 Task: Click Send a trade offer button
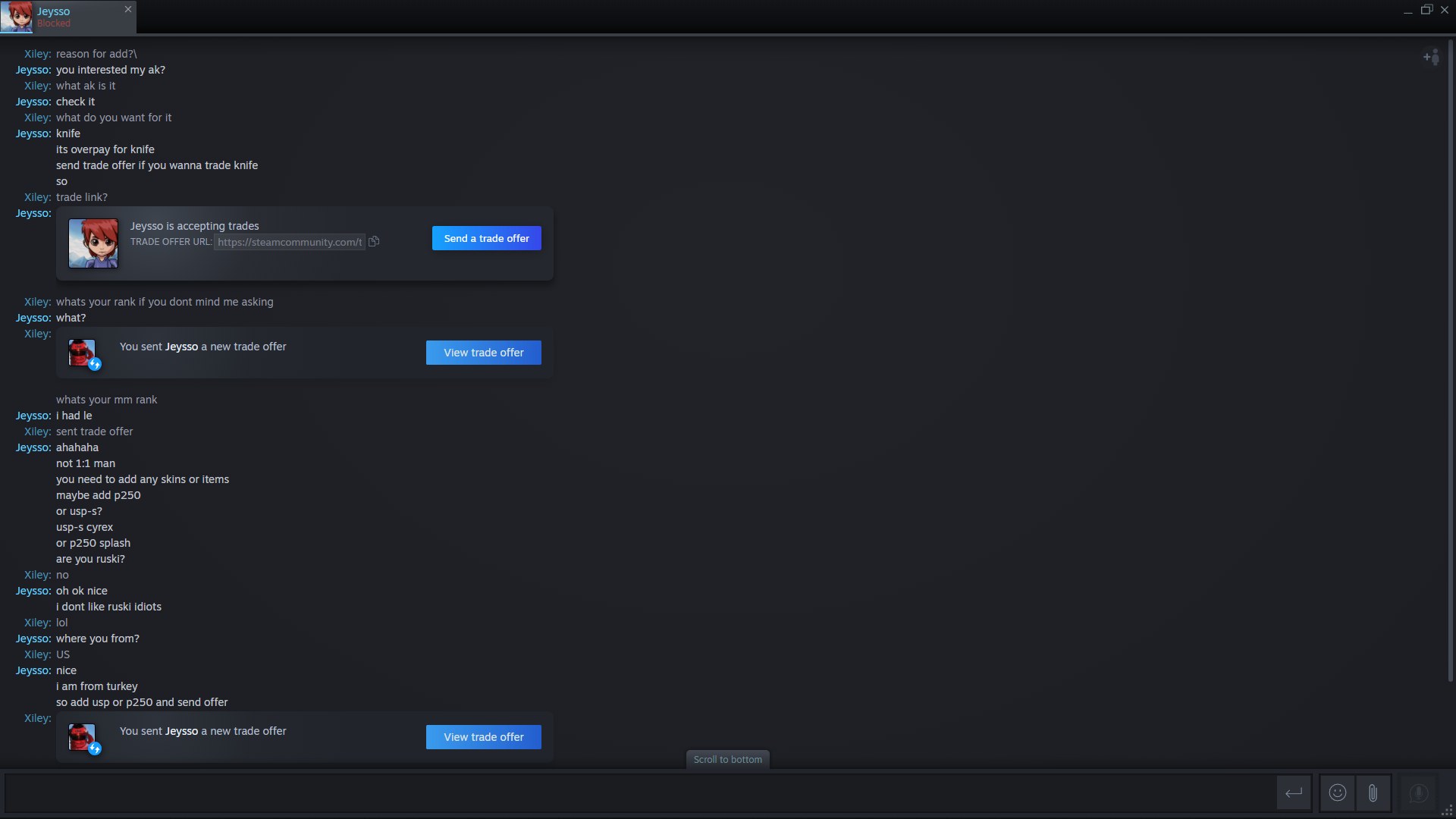[486, 238]
